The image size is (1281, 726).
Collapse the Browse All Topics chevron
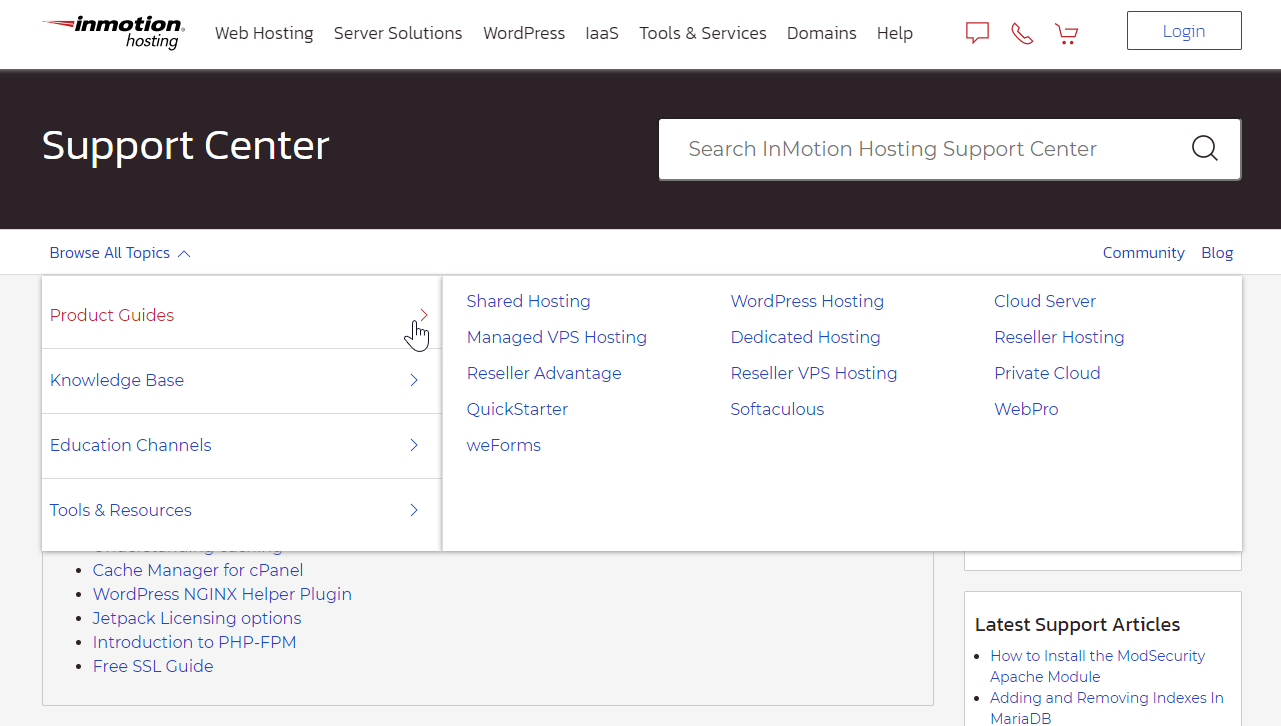click(x=184, y=253)
